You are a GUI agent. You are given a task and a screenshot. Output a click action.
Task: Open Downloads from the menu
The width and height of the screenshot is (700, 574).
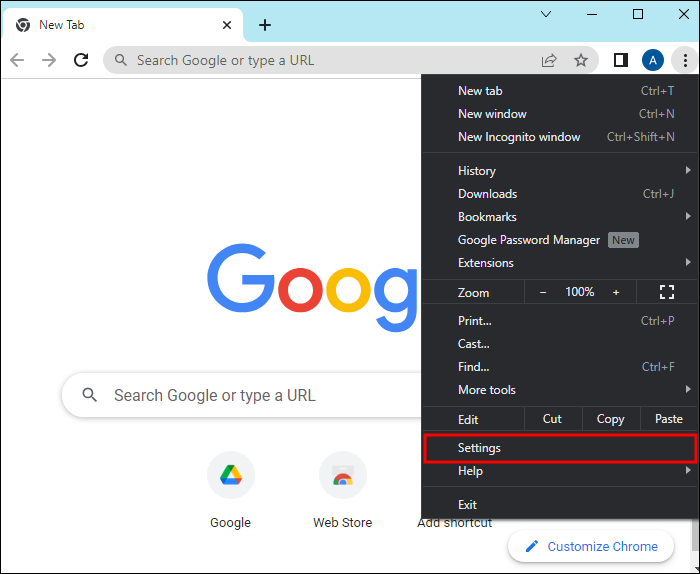[560, 194]
